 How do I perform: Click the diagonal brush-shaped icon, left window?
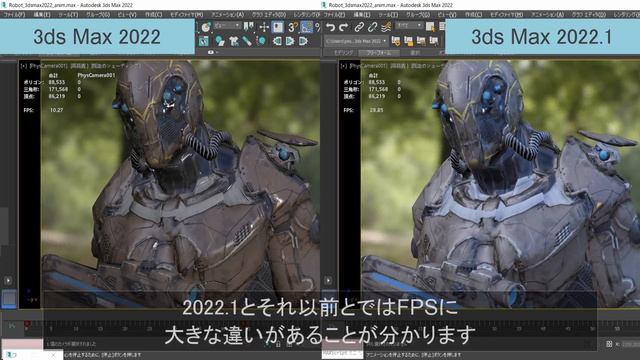[x=247, y=41]
